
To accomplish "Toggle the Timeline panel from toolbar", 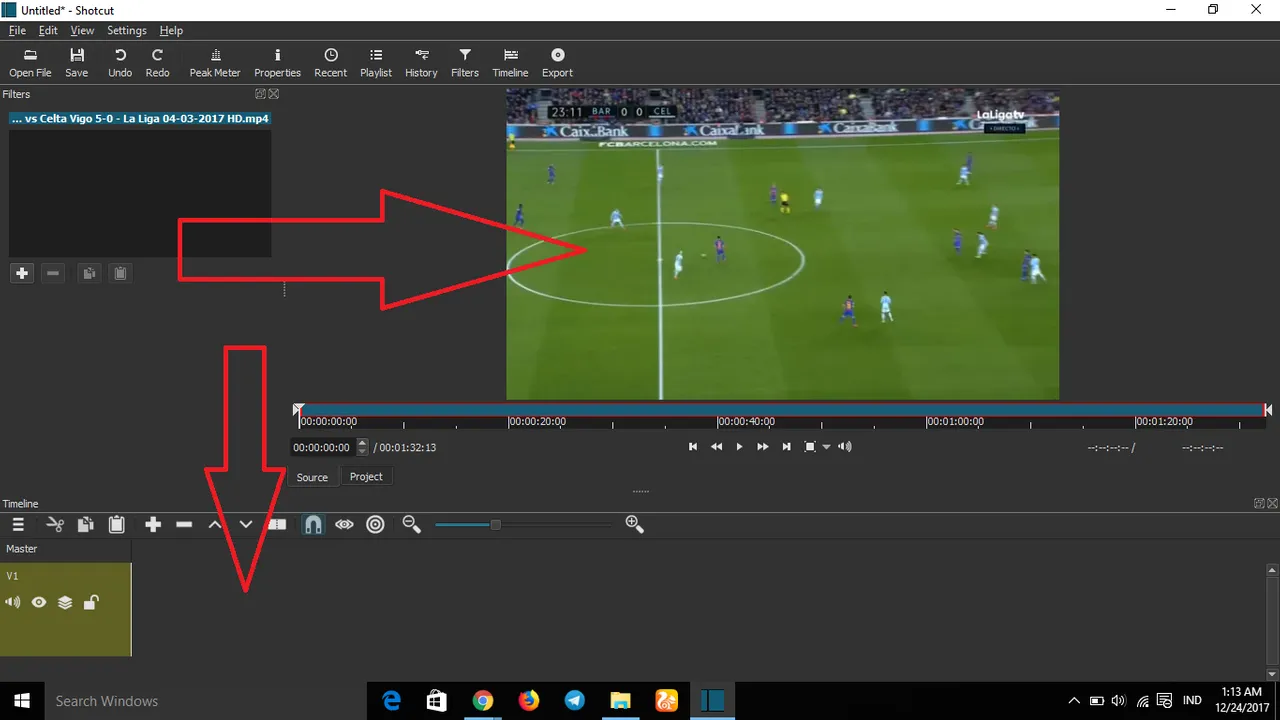I will tap(510, 63).
